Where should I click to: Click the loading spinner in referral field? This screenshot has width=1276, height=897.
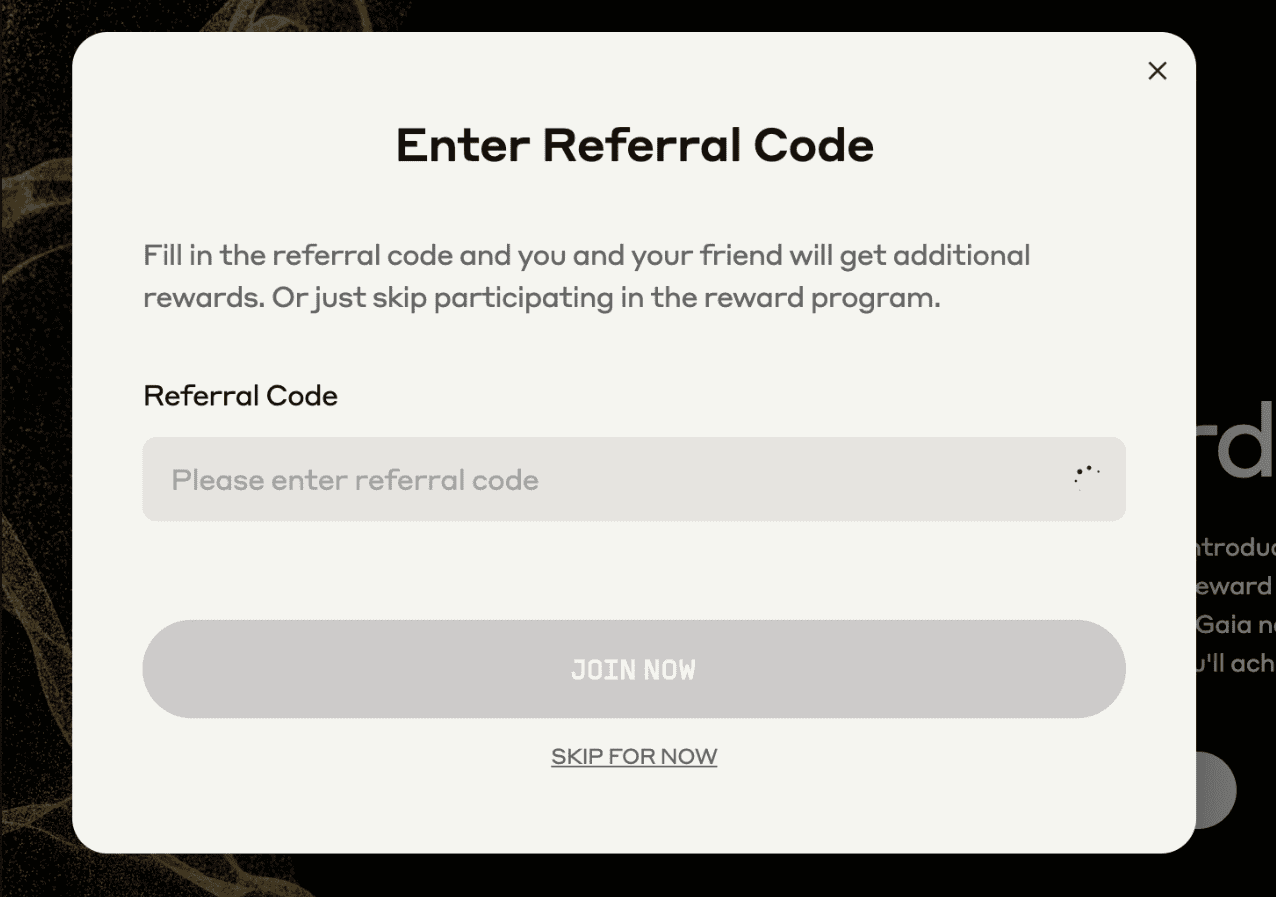click(x=1086, y=476)
